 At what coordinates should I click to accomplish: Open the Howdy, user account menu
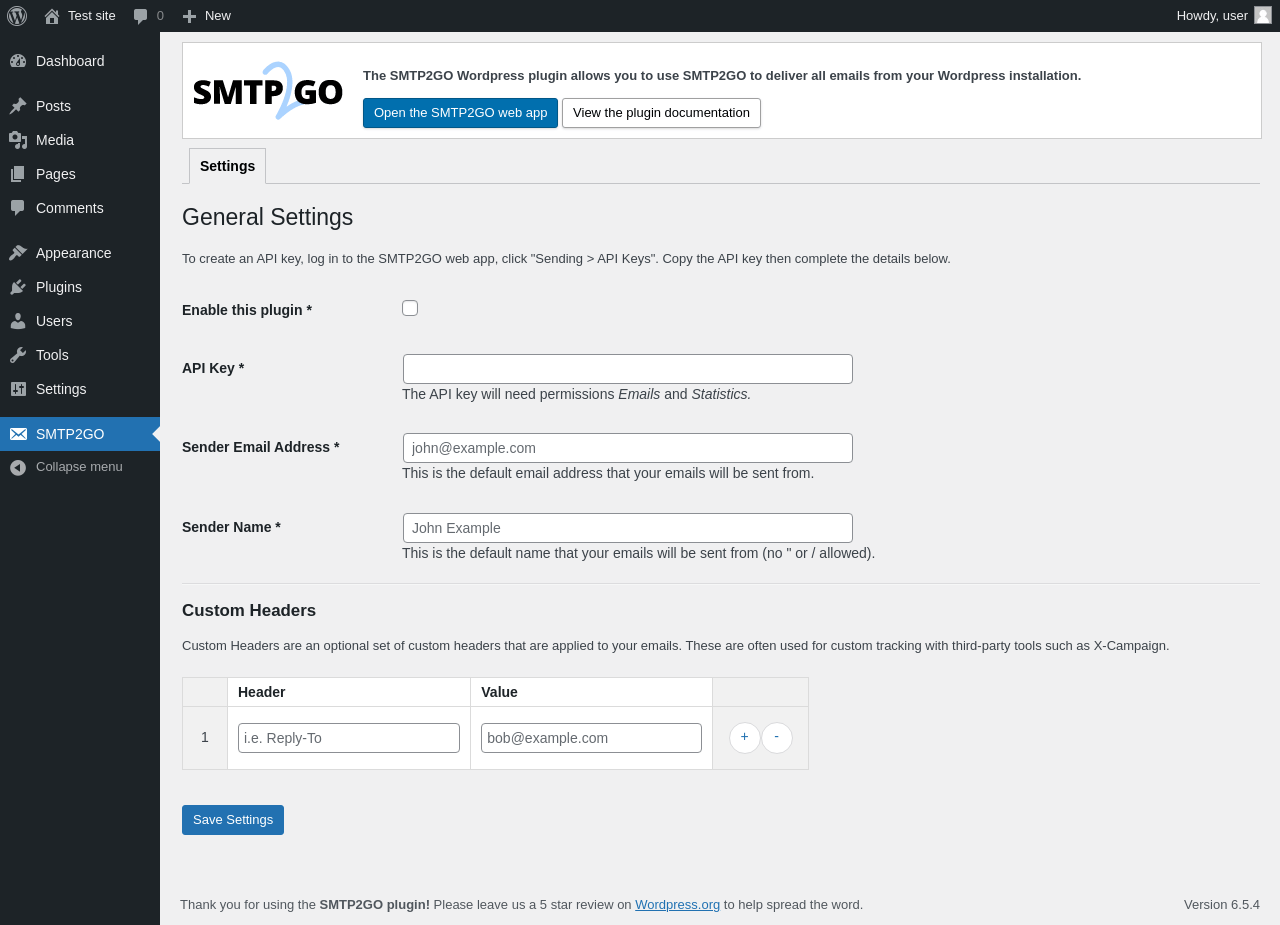coord(1223,16)
